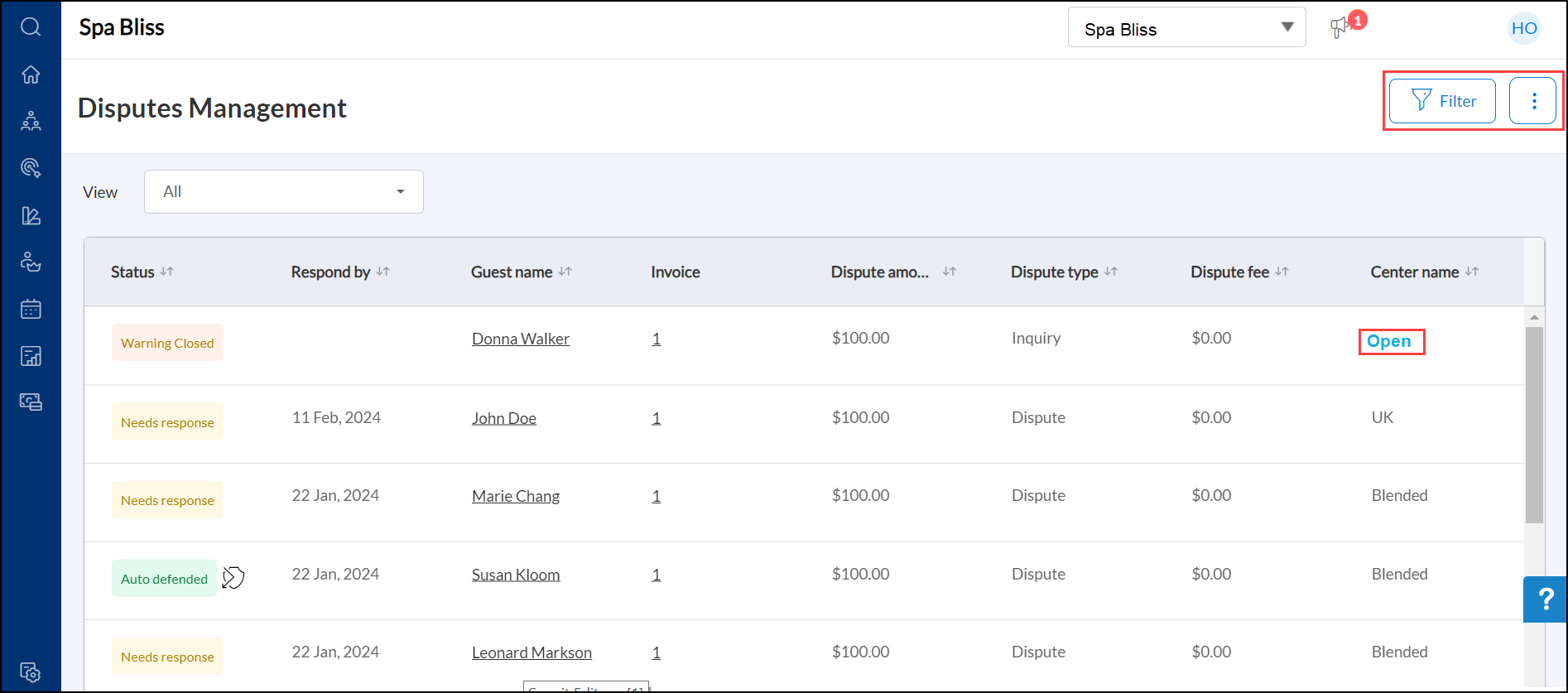The image size is (1568, 693).
Task: Click the table vertical scrollbar thumb
Action: pos(1534,425)
